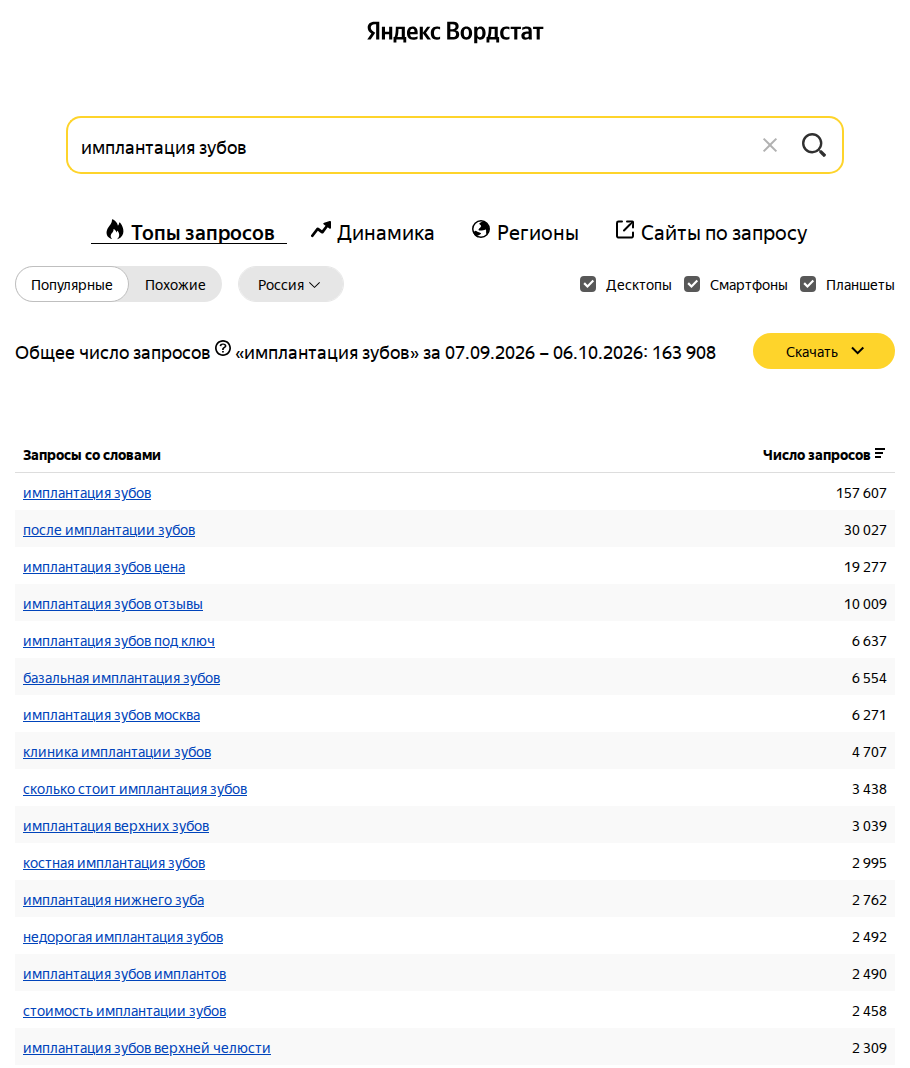The width and height of the screenshot is (910, 1068).
Task: Uncheck the Смартфоны checkbox
Action: click(692, 284)
